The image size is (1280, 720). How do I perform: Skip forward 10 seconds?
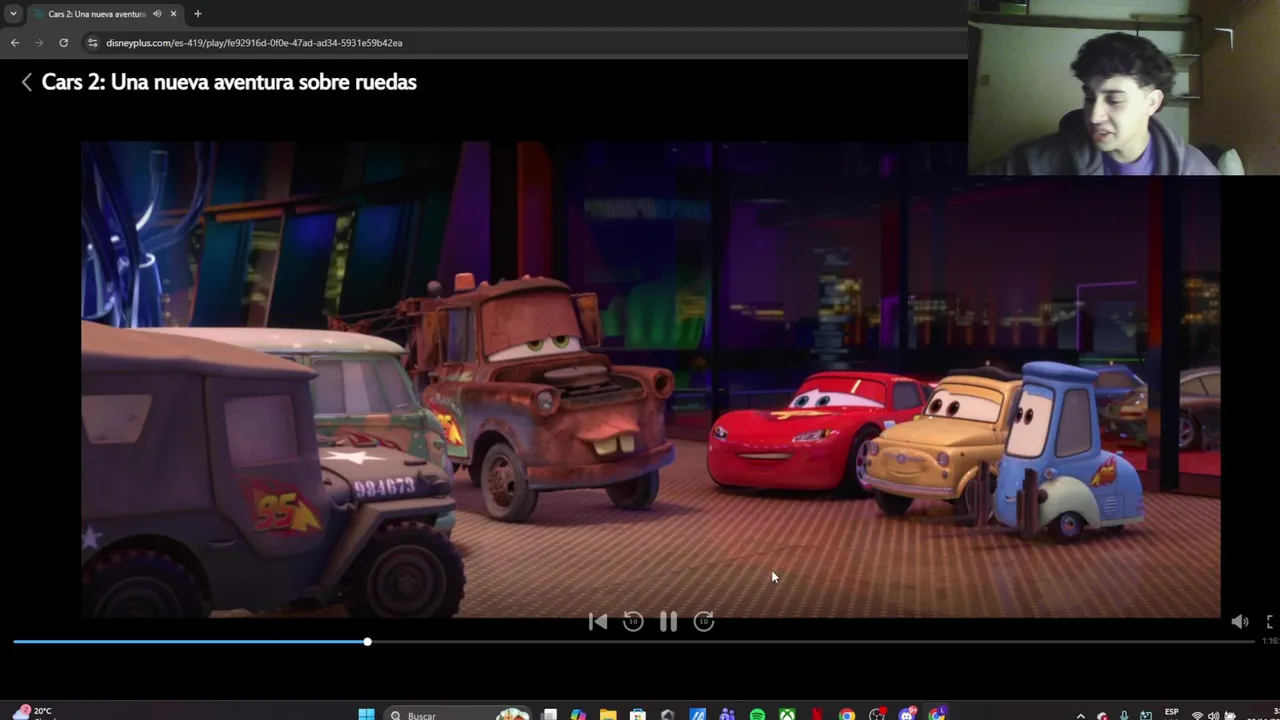coord(704,622)
